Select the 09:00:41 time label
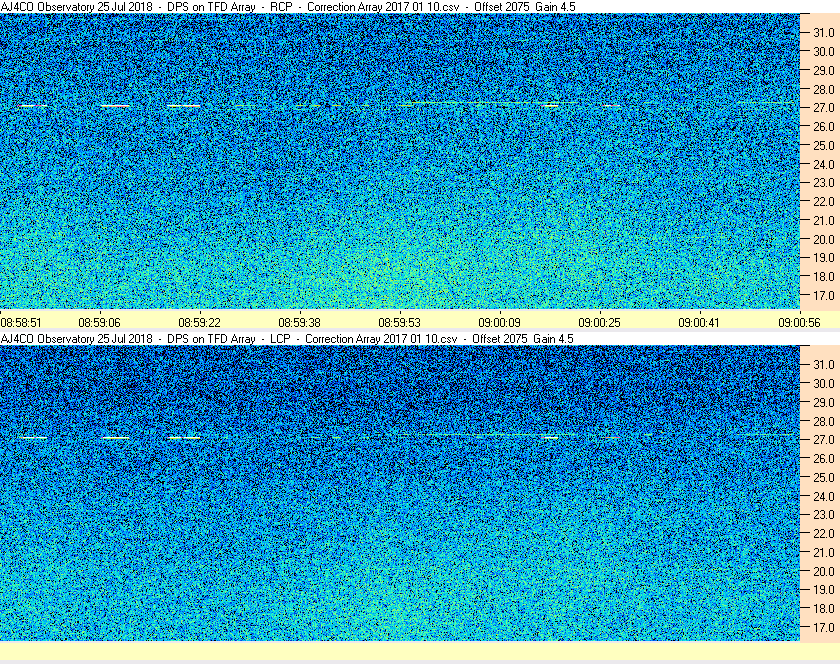Viewport: 840px width, 664px height. 699,323
